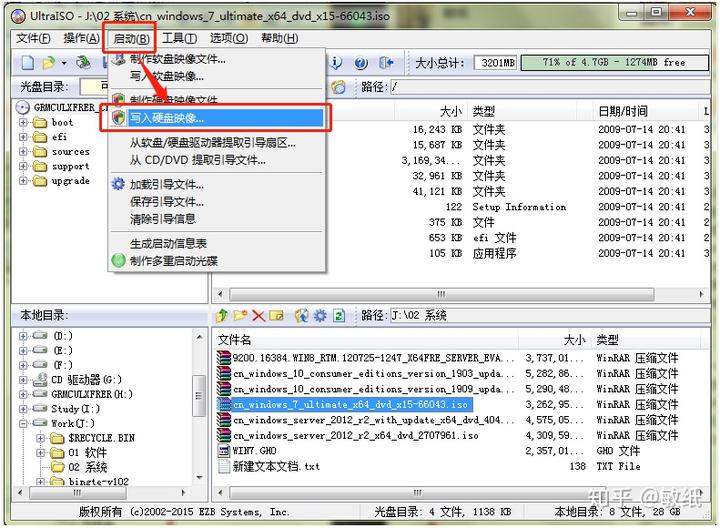The width and height of the screenshot is (720, 528).
Task: Click the New file toolbar icon
Action: click(x=28, y=62)
